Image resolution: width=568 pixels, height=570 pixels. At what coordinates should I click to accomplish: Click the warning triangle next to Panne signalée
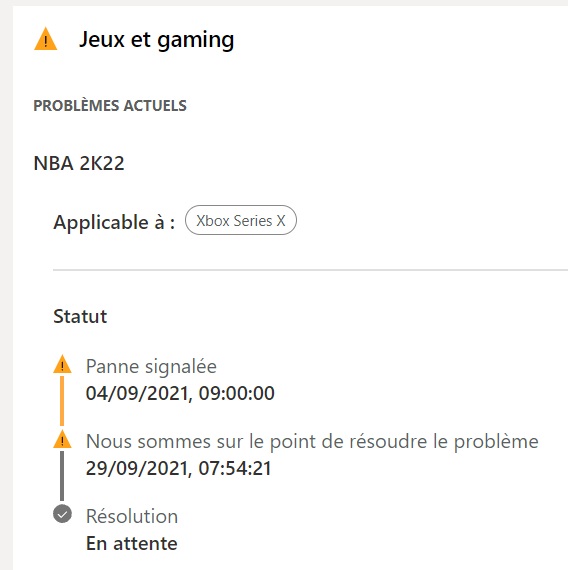pyautogui.click(x=62, y=364)
